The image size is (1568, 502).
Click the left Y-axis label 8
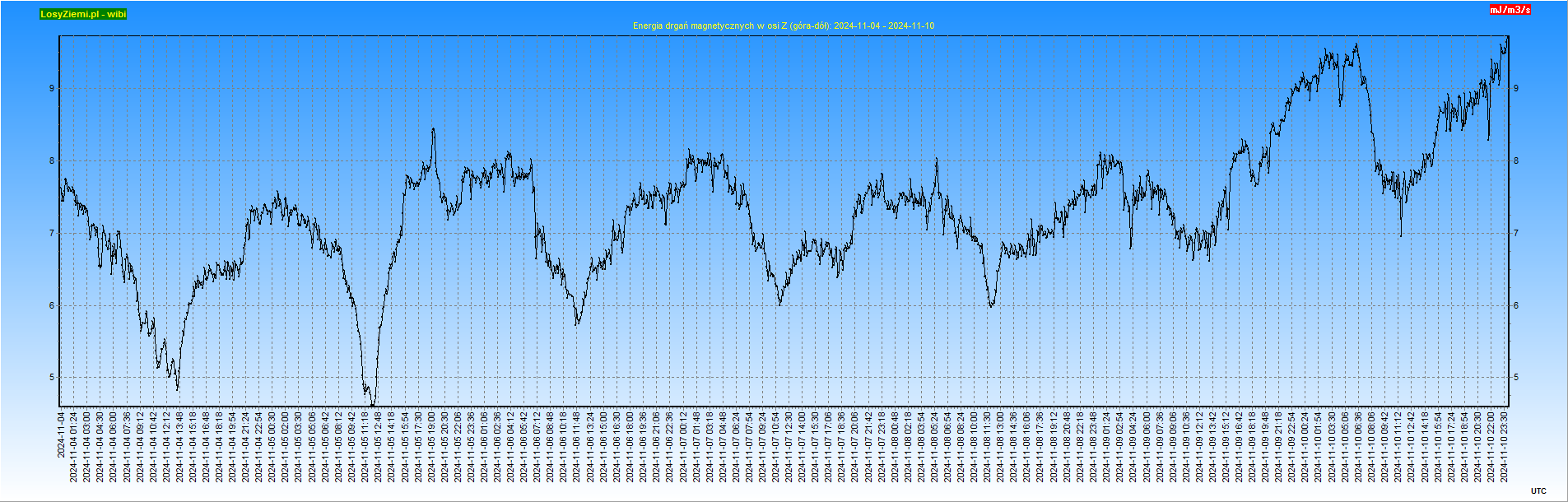click(x=52, y=160)
